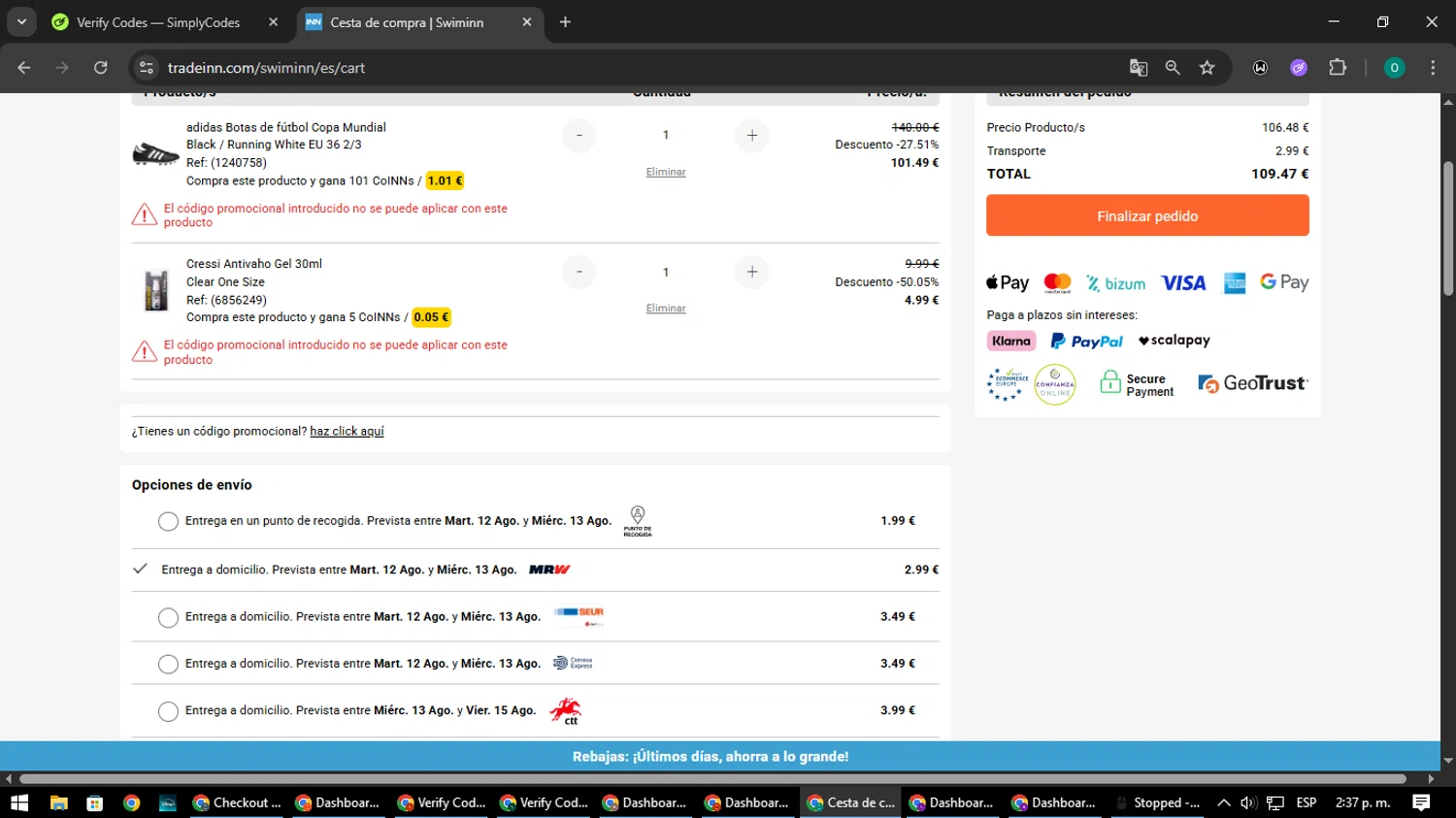Click the Google Pay logo
Screen dimensions: 1456x818
(1284, 282)
